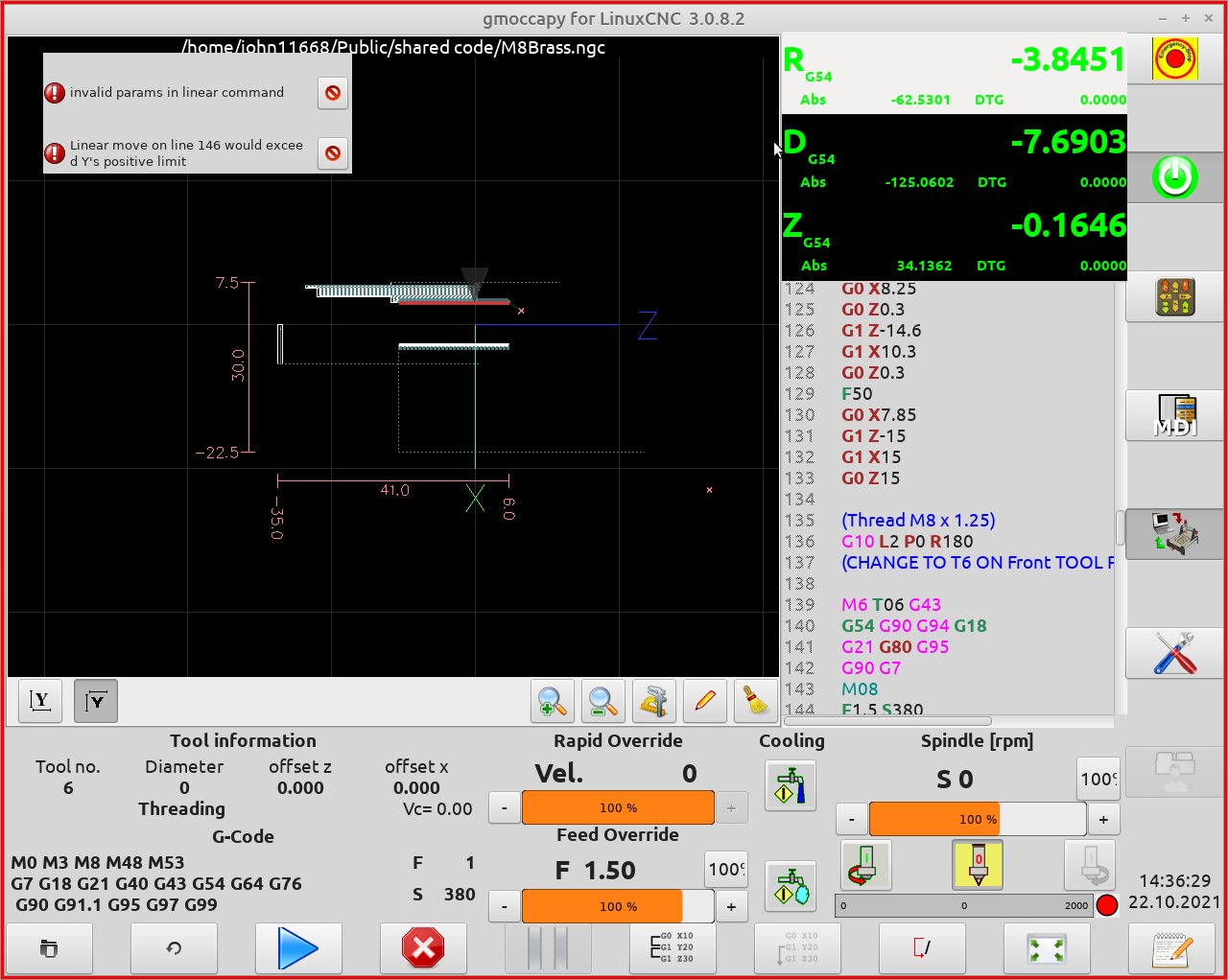
Task: Select the first Y view button in the preview toolbar
Action: pos(40,701)
